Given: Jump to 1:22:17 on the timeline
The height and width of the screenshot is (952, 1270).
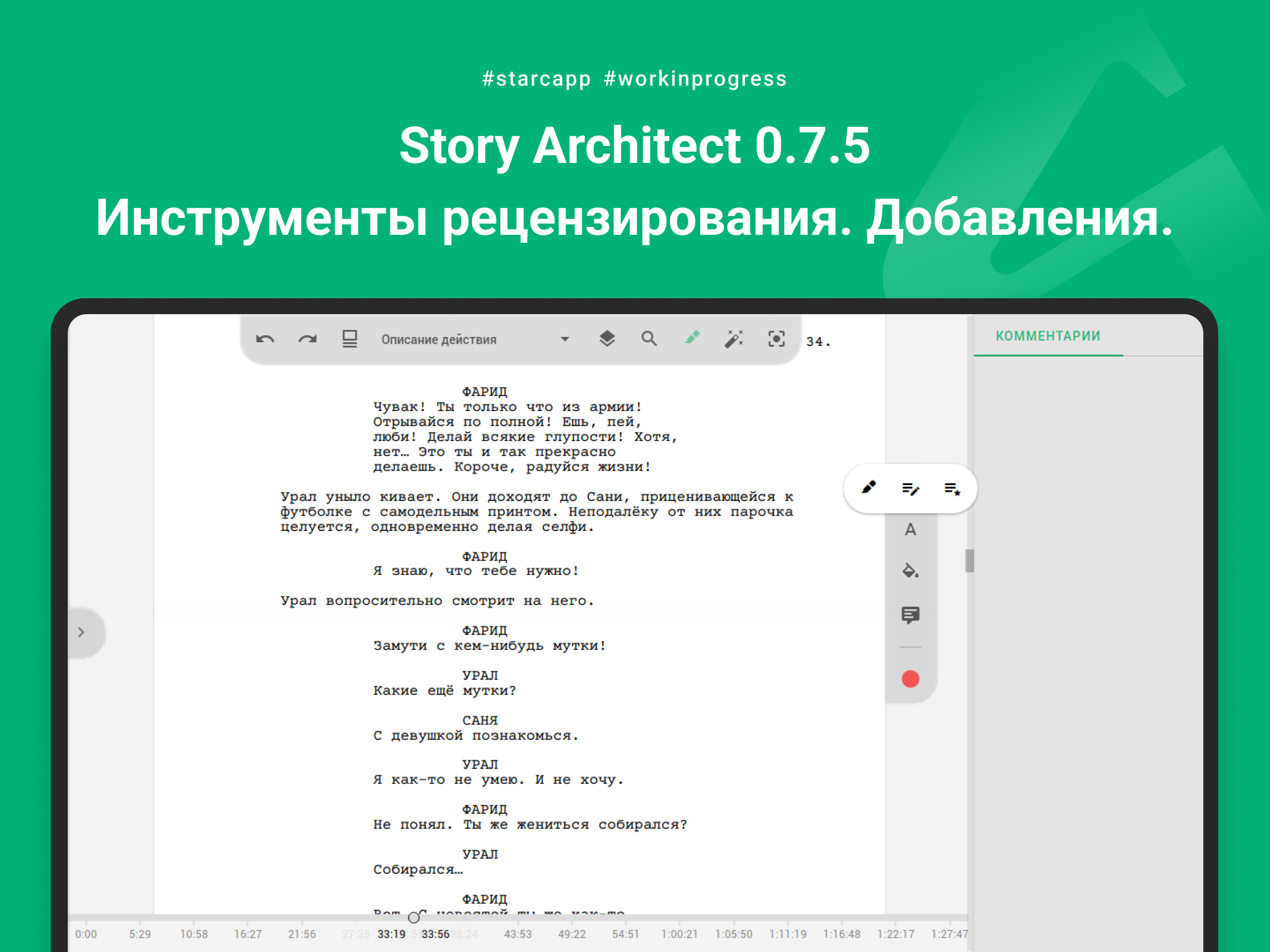Looking at the screenshot, I should (x=896, y=934).
